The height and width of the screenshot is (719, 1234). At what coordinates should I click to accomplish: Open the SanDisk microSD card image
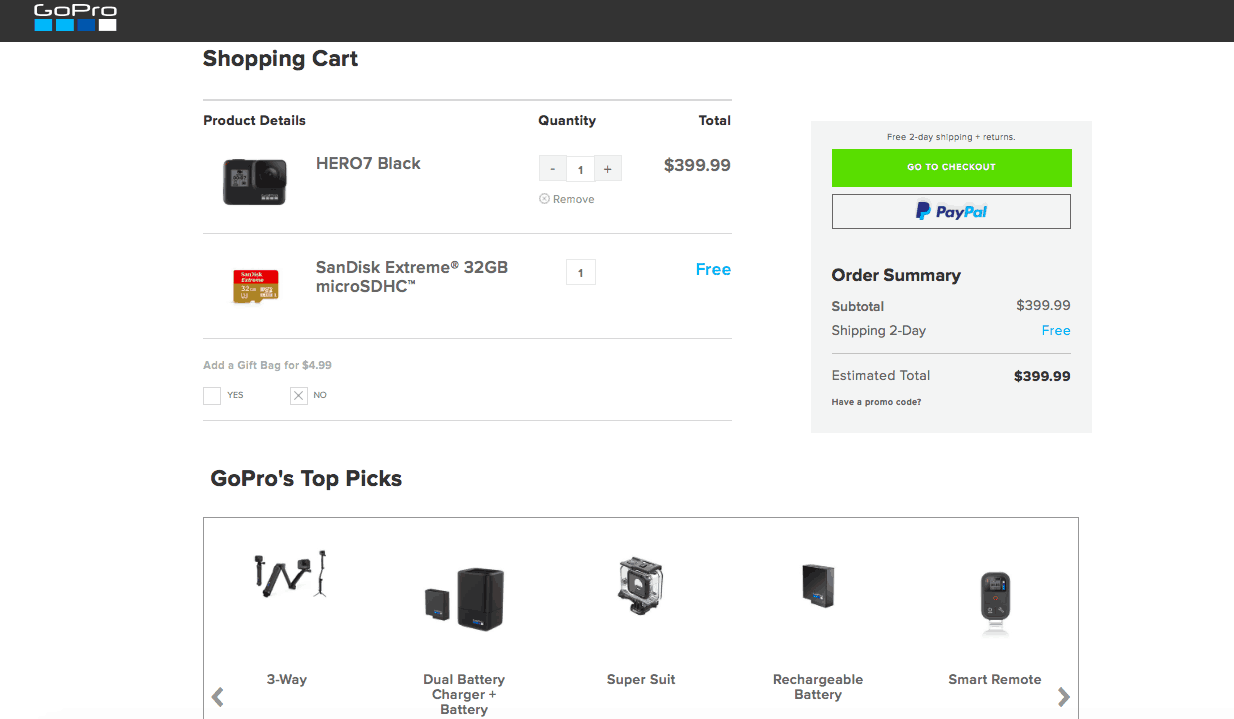(256, 286)
